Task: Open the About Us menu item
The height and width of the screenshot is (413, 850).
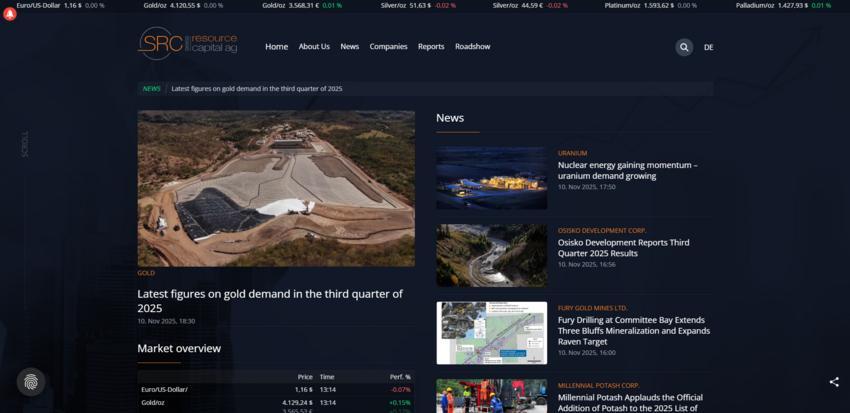Action: pos(314,47)
